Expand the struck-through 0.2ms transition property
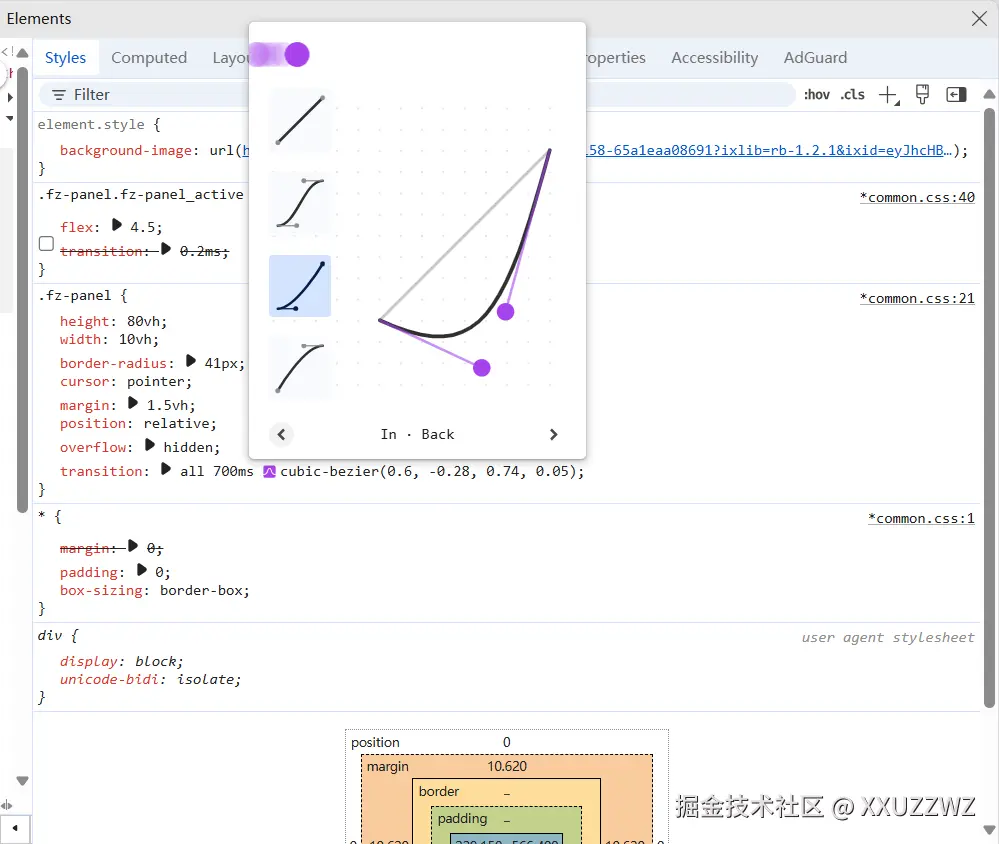999x844 pixels. [166, 249]
